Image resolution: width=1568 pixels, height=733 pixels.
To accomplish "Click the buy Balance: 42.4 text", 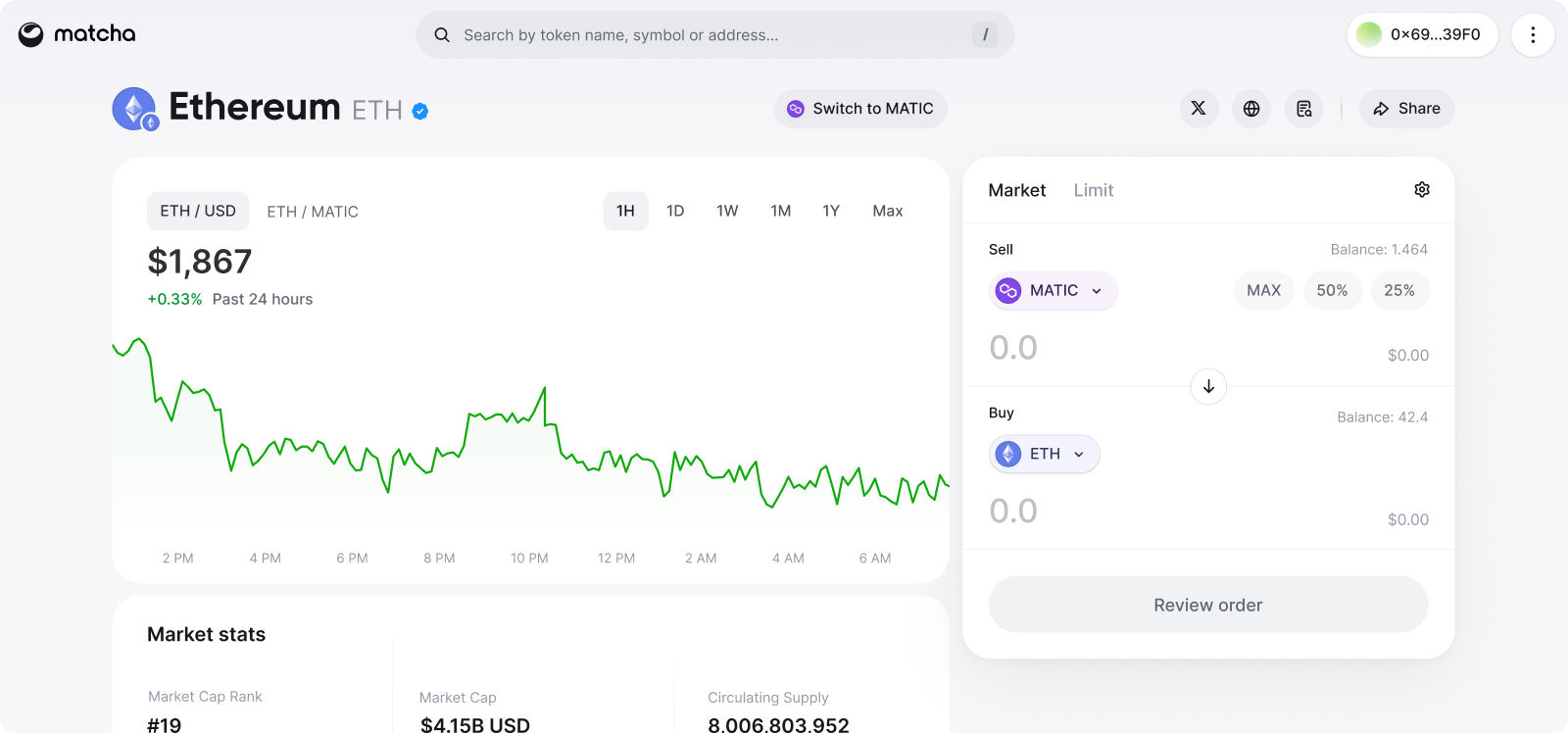I will tap(1382, 417).
